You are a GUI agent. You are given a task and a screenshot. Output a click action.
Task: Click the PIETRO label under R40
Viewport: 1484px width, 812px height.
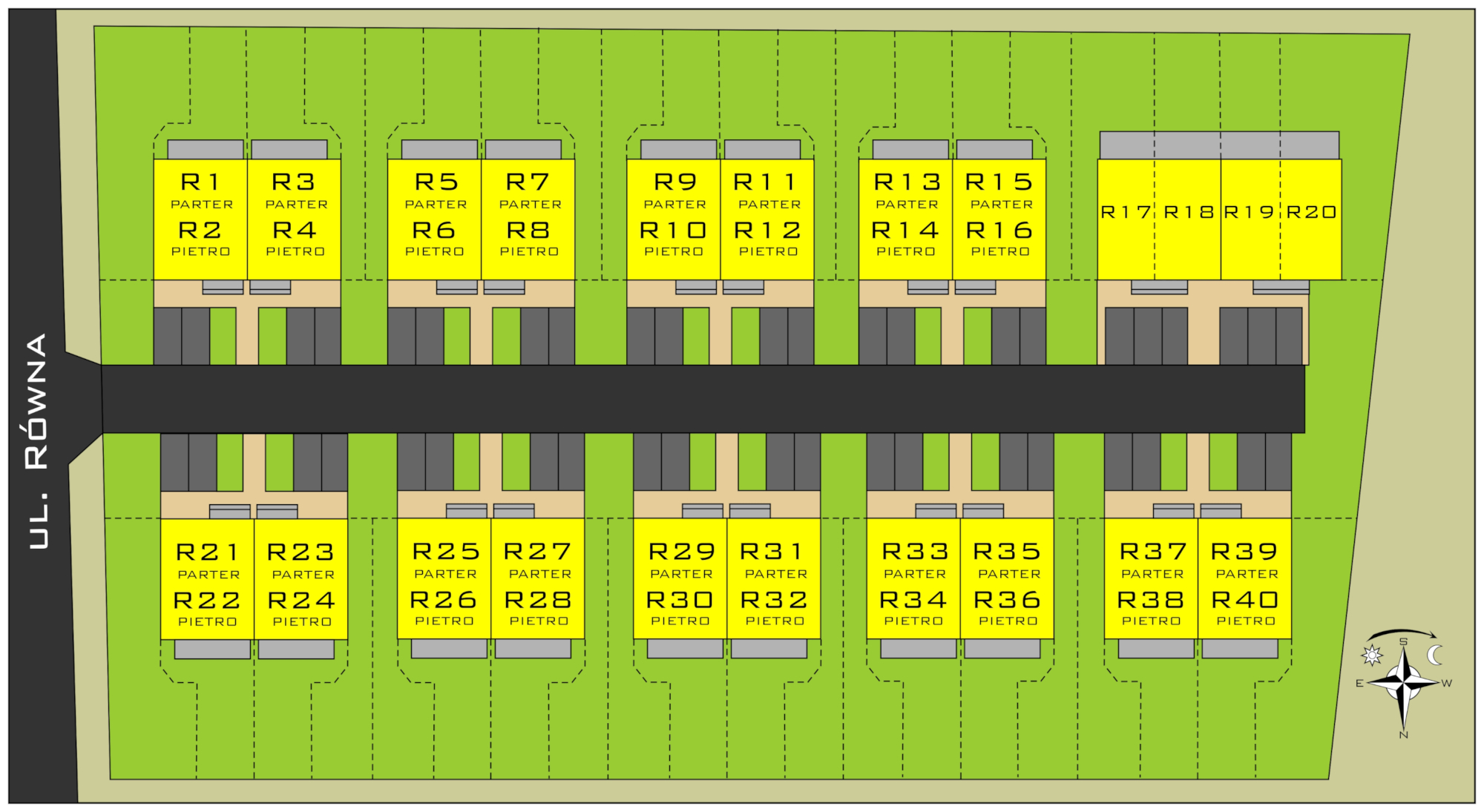click(1246, 621)
